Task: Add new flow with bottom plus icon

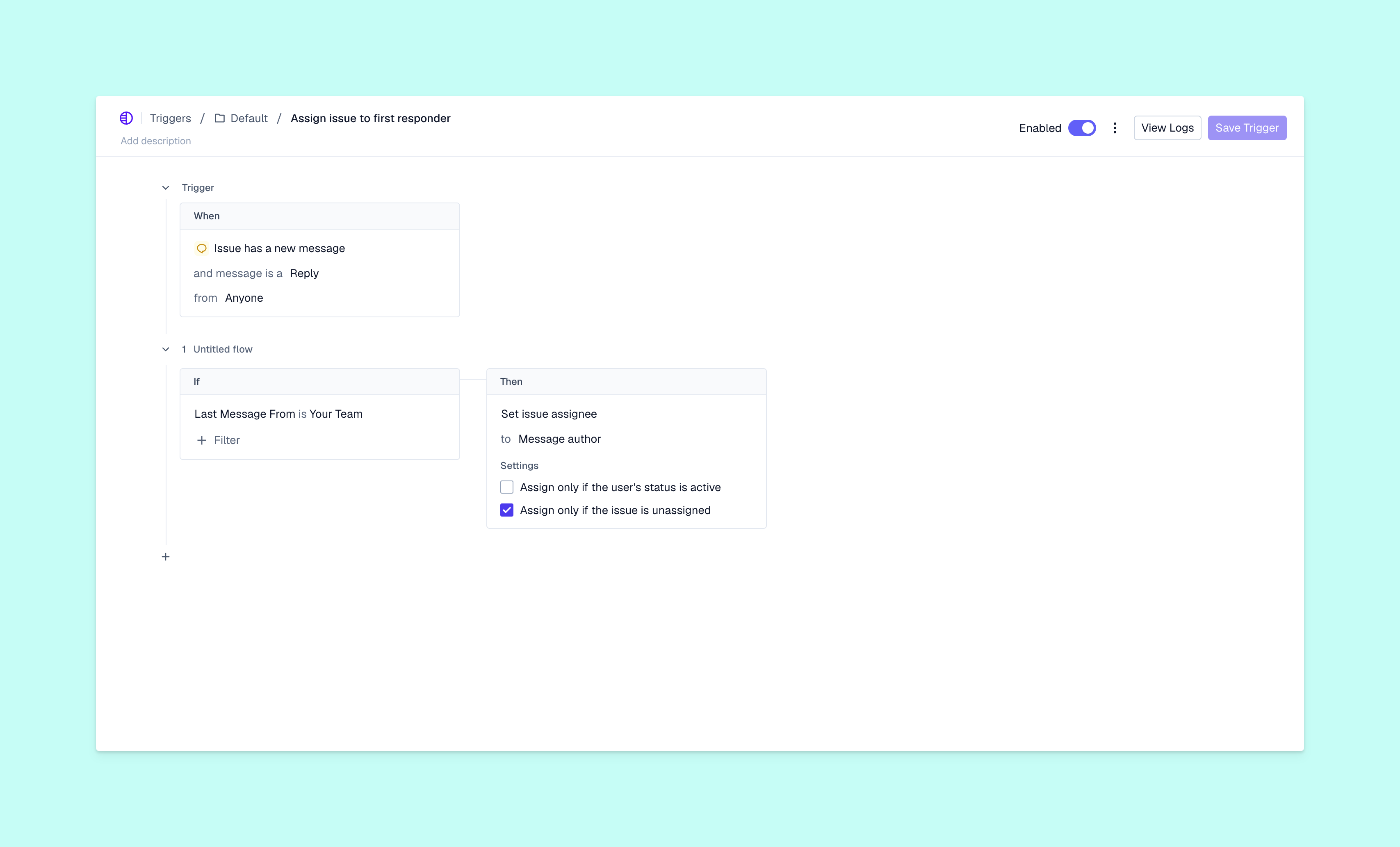Action: tap(165, 557)
